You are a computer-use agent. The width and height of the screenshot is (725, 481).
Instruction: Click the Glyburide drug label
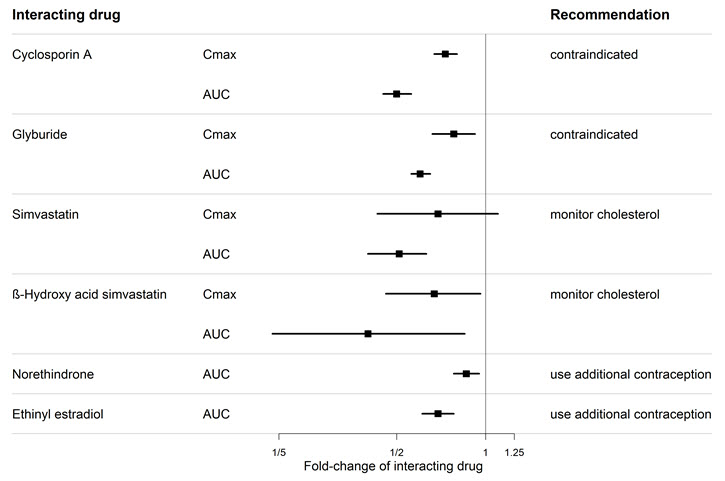(x=39, y=134)
